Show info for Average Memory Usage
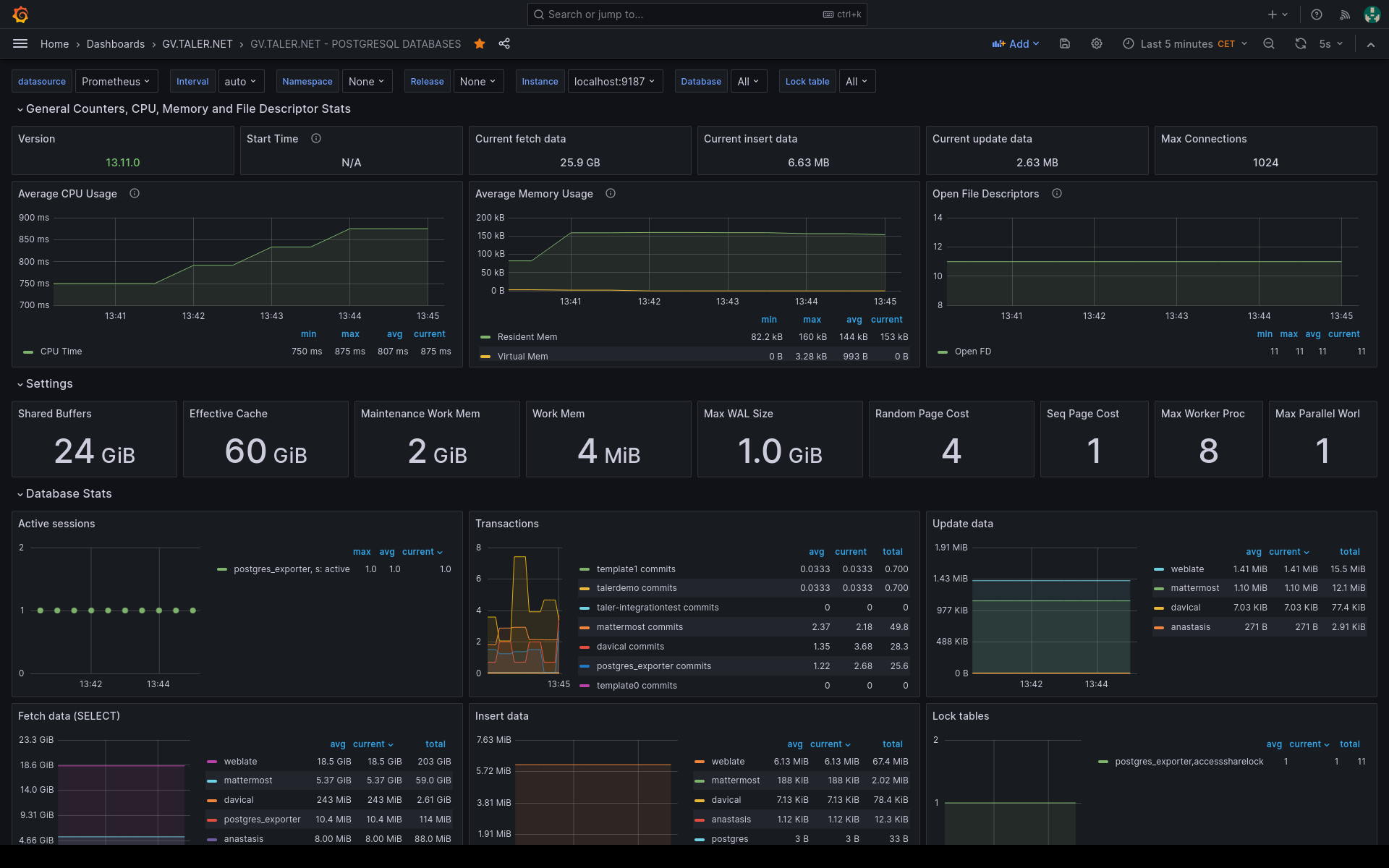Screen dimensions: 1389x868 pyautogui.click(x=611, y=193)
